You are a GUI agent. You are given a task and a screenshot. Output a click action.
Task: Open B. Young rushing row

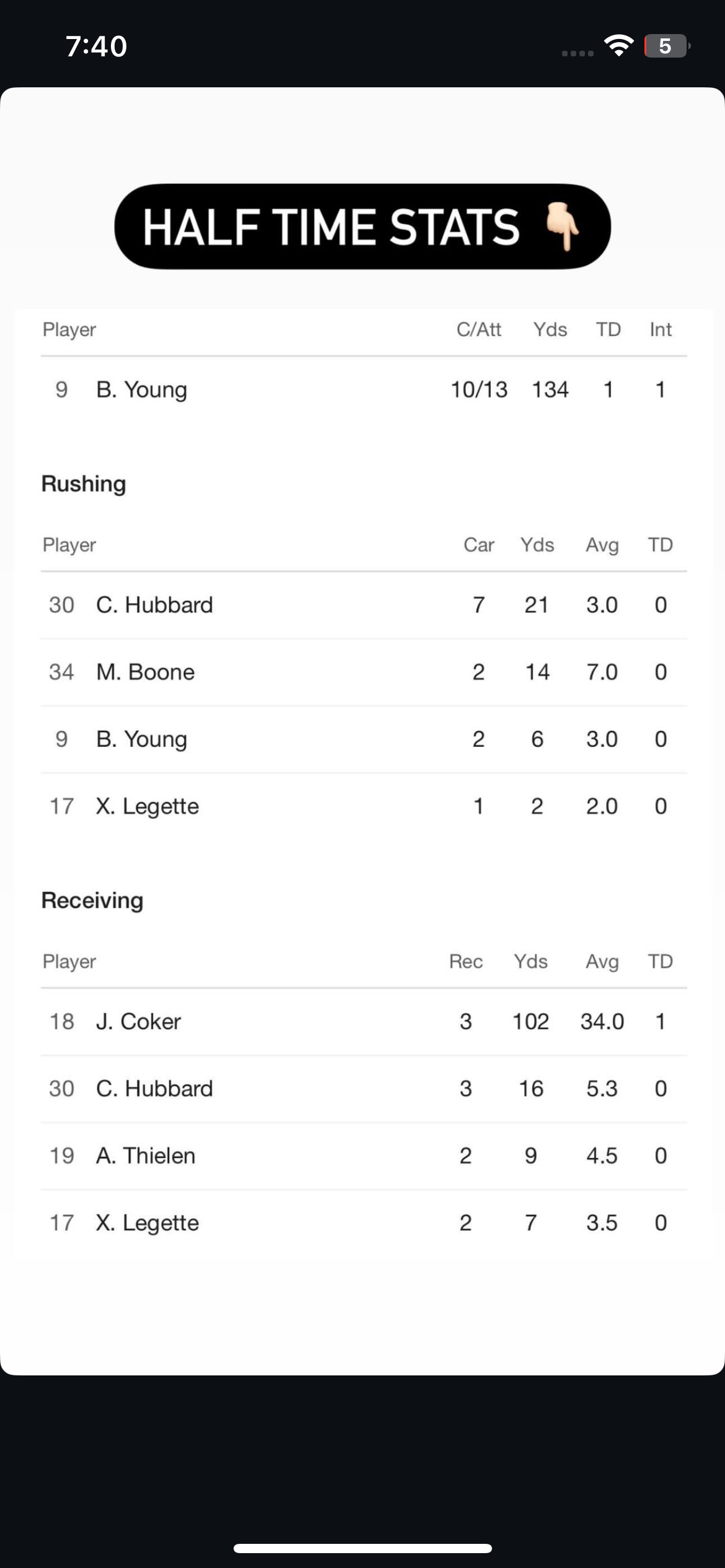[364, 739]
